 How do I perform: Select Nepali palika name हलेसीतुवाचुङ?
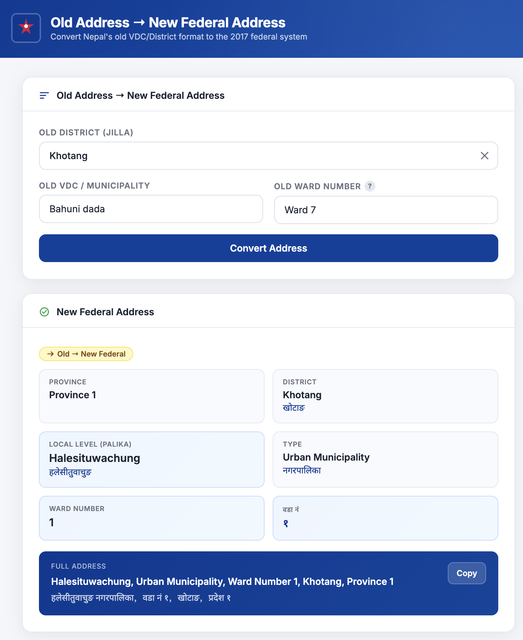(x=70, y=472)
